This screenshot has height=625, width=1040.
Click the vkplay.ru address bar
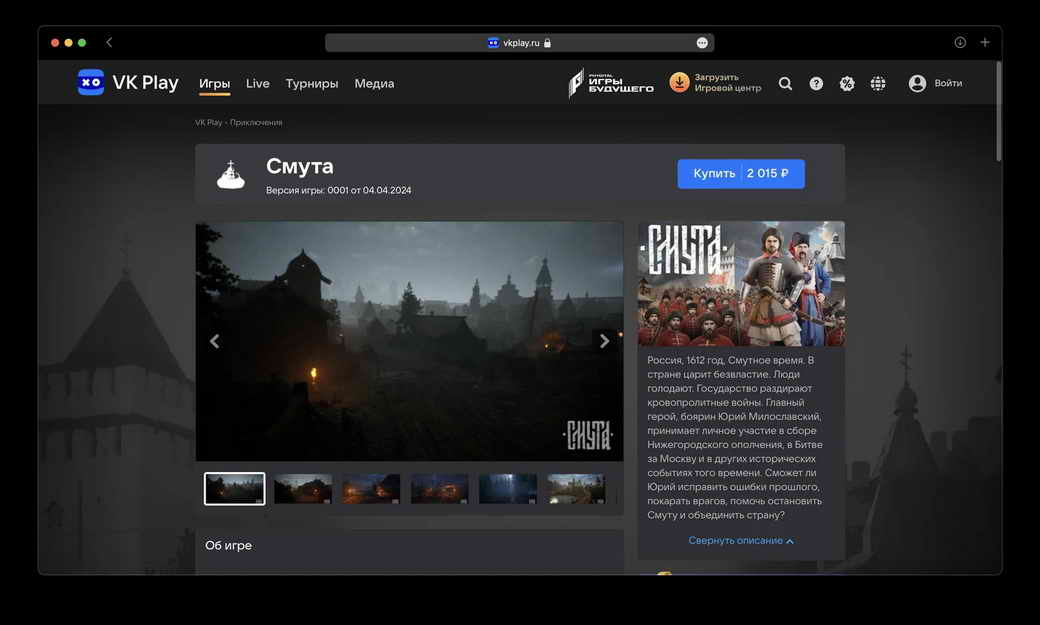[x=519, y=42]
